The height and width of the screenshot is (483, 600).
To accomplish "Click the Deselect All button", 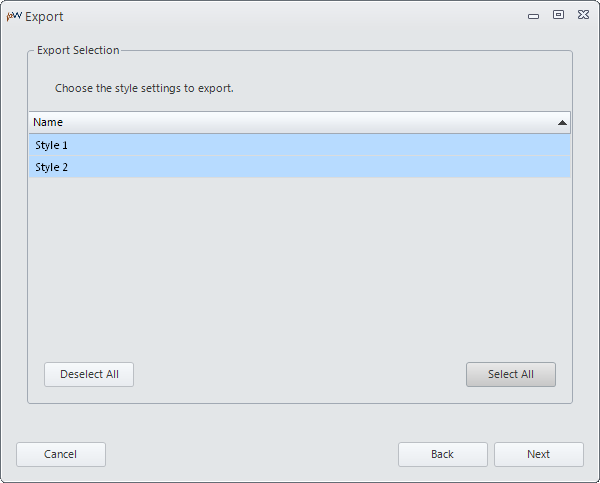I will coord(89,374).
